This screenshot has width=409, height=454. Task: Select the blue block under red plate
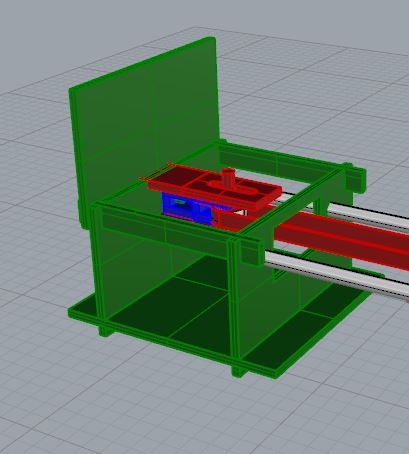[x=188, y=207]
